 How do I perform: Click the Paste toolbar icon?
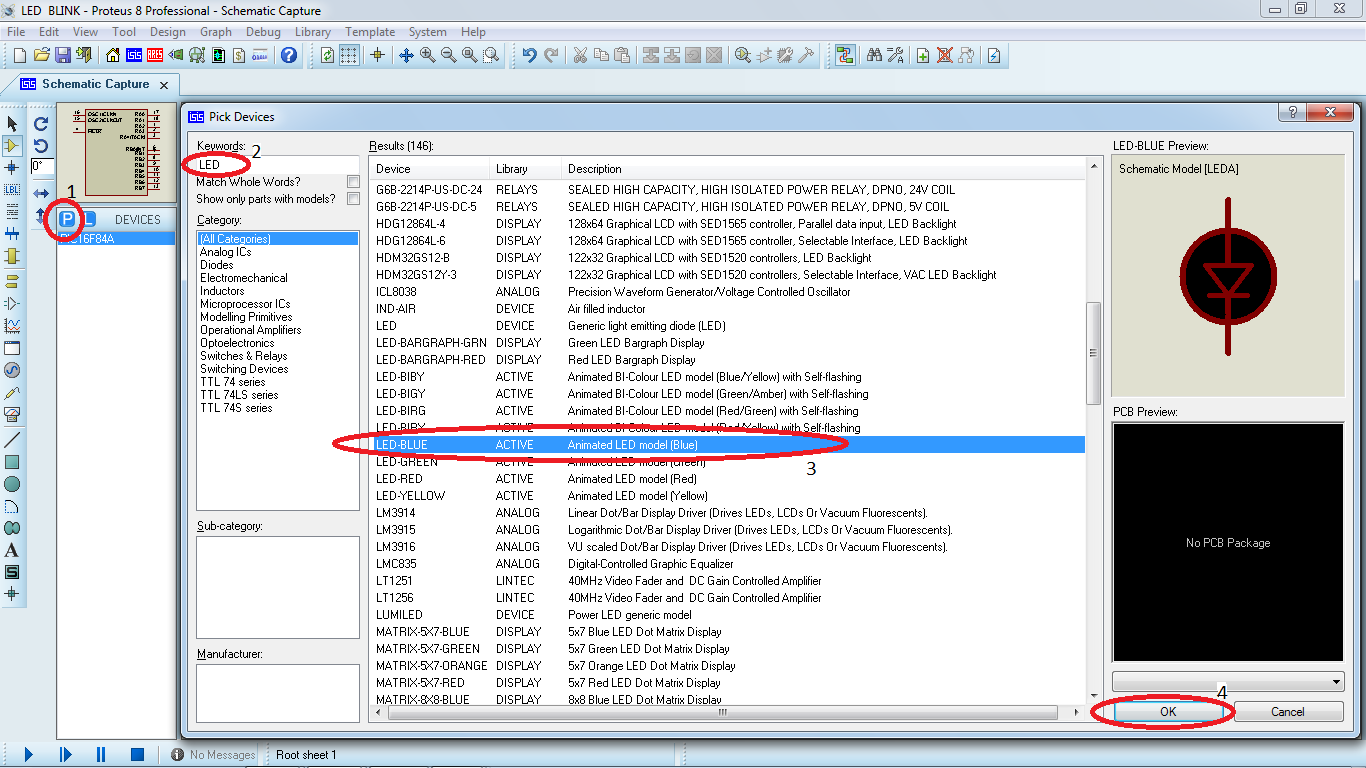pos(622,56)
